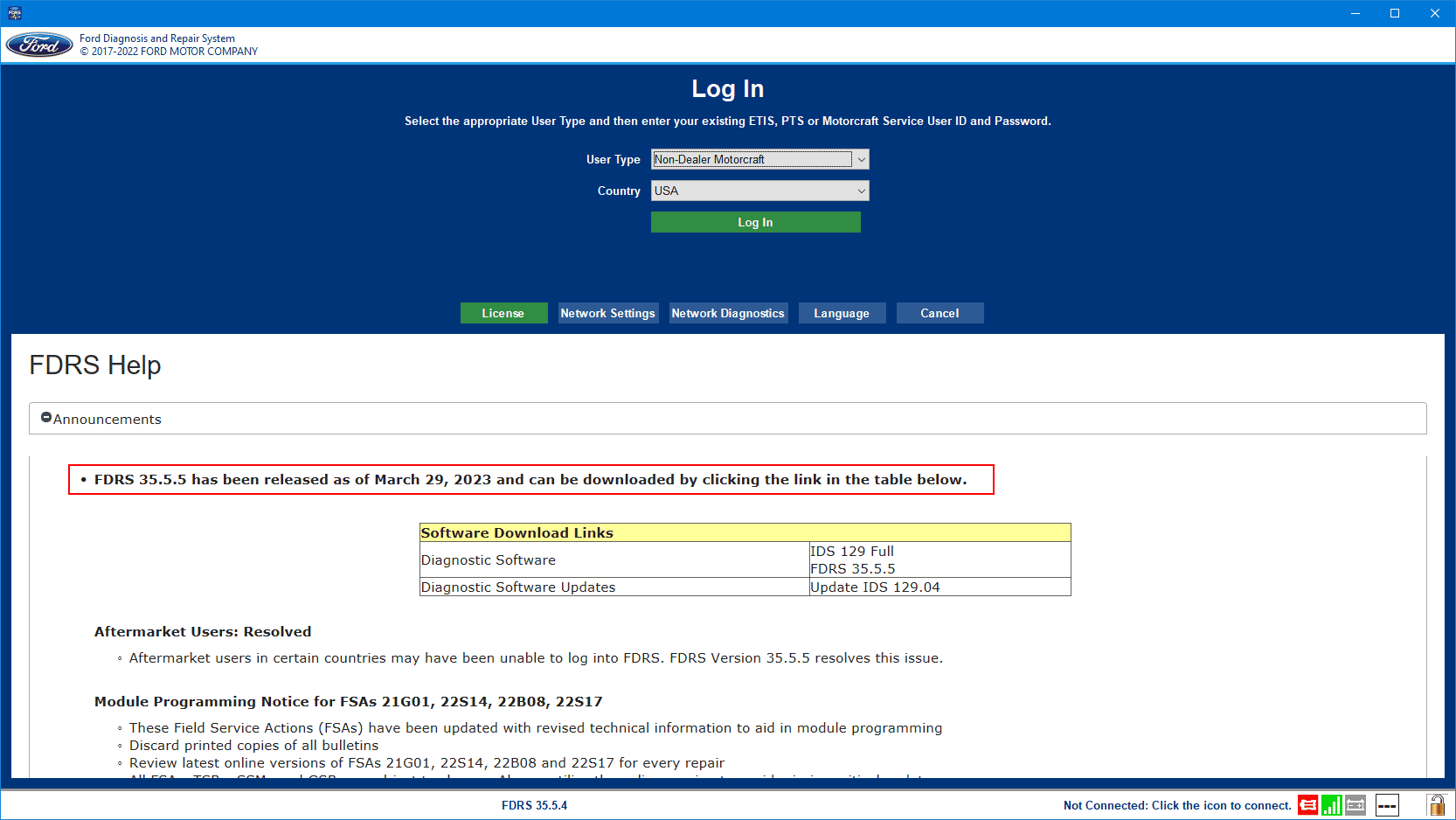This screenshot has height=820, width=1456.
Task: Open Network Settings
Action: click(607, 313)
